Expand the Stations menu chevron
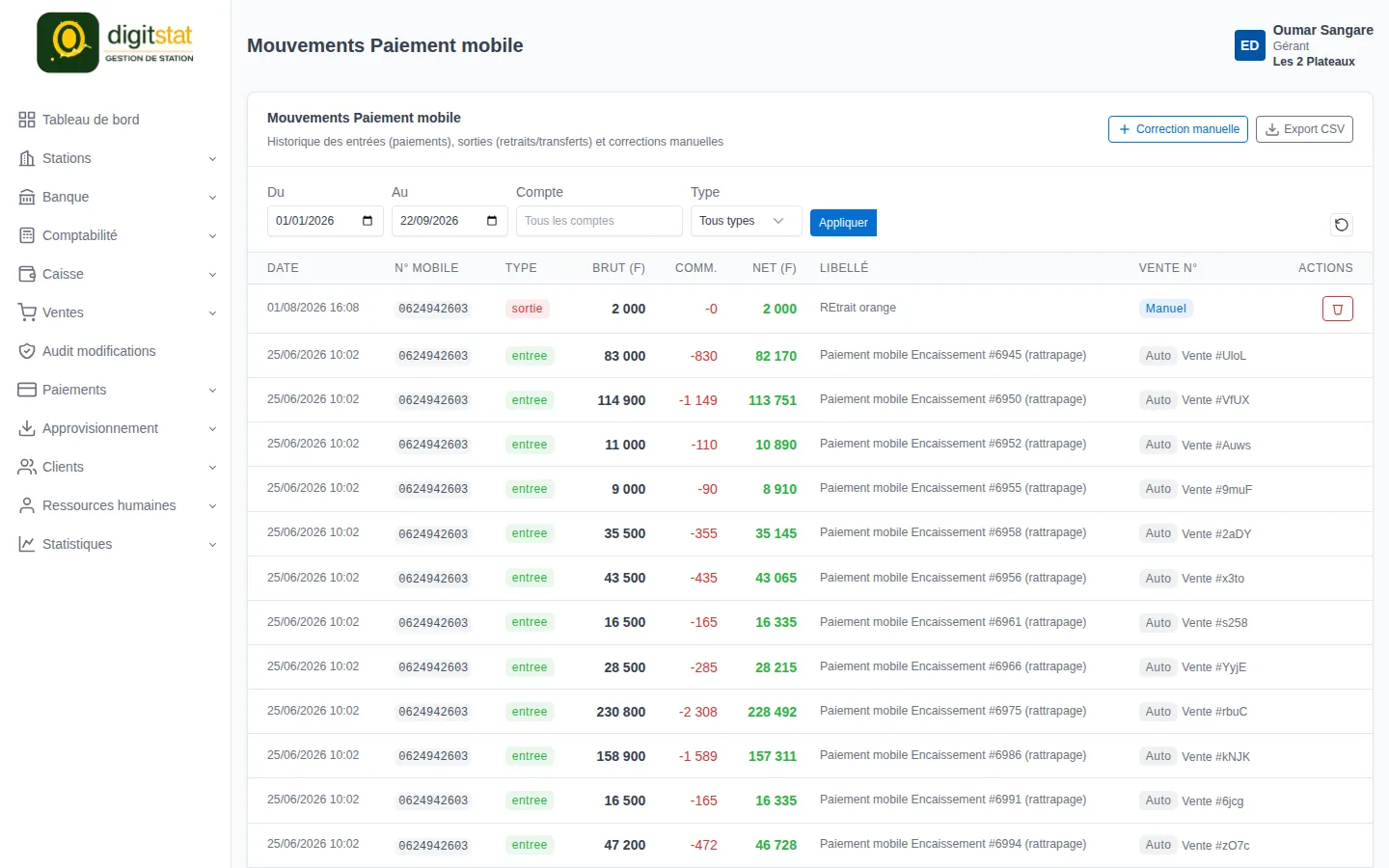Image resolution: width=1389 pixels, height=868 pixels. pos(212,159)
